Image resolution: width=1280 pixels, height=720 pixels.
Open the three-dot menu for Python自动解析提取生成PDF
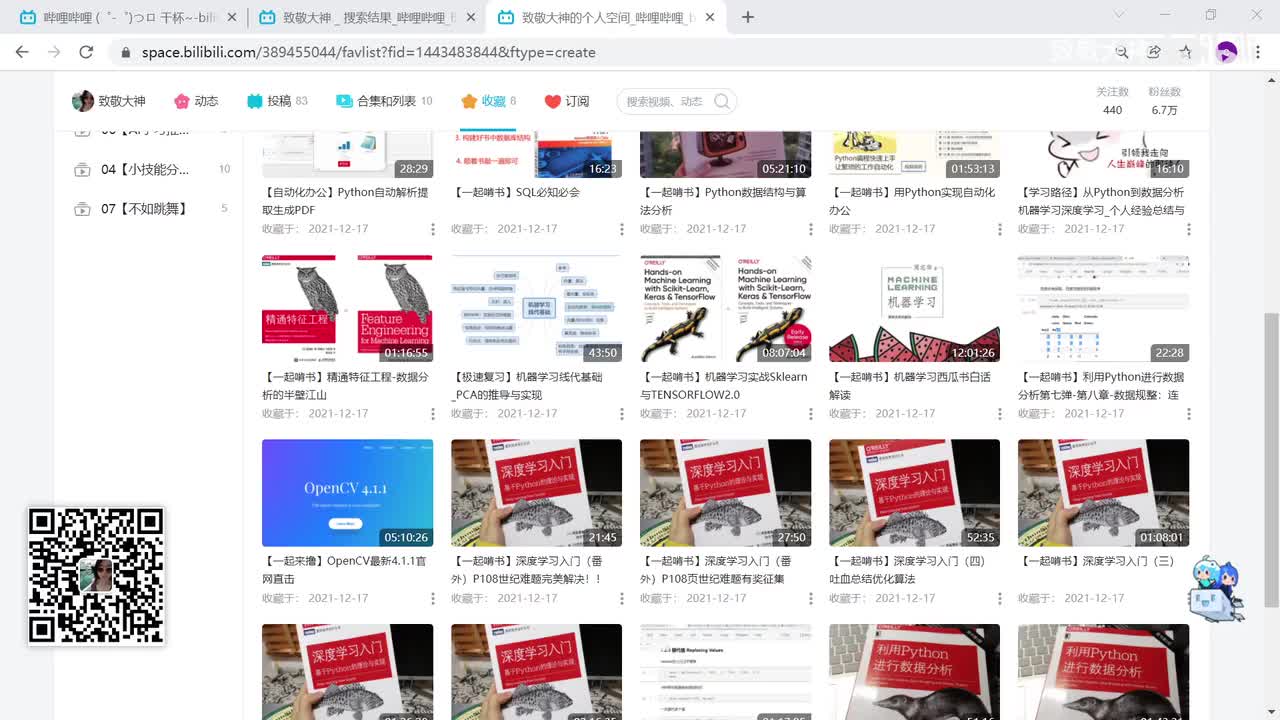pyautogui.click(x=433, y=229)
